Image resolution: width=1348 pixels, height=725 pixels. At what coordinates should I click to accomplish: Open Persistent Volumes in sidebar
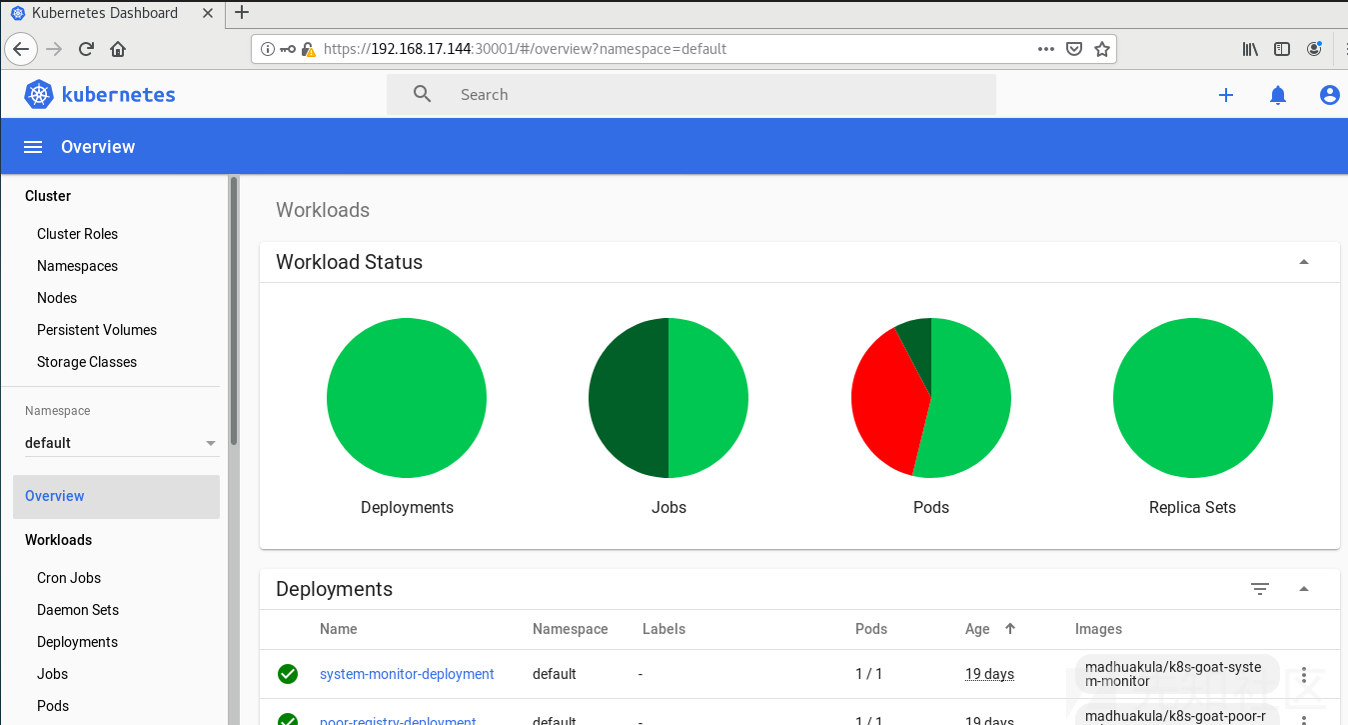pos(97,330)
